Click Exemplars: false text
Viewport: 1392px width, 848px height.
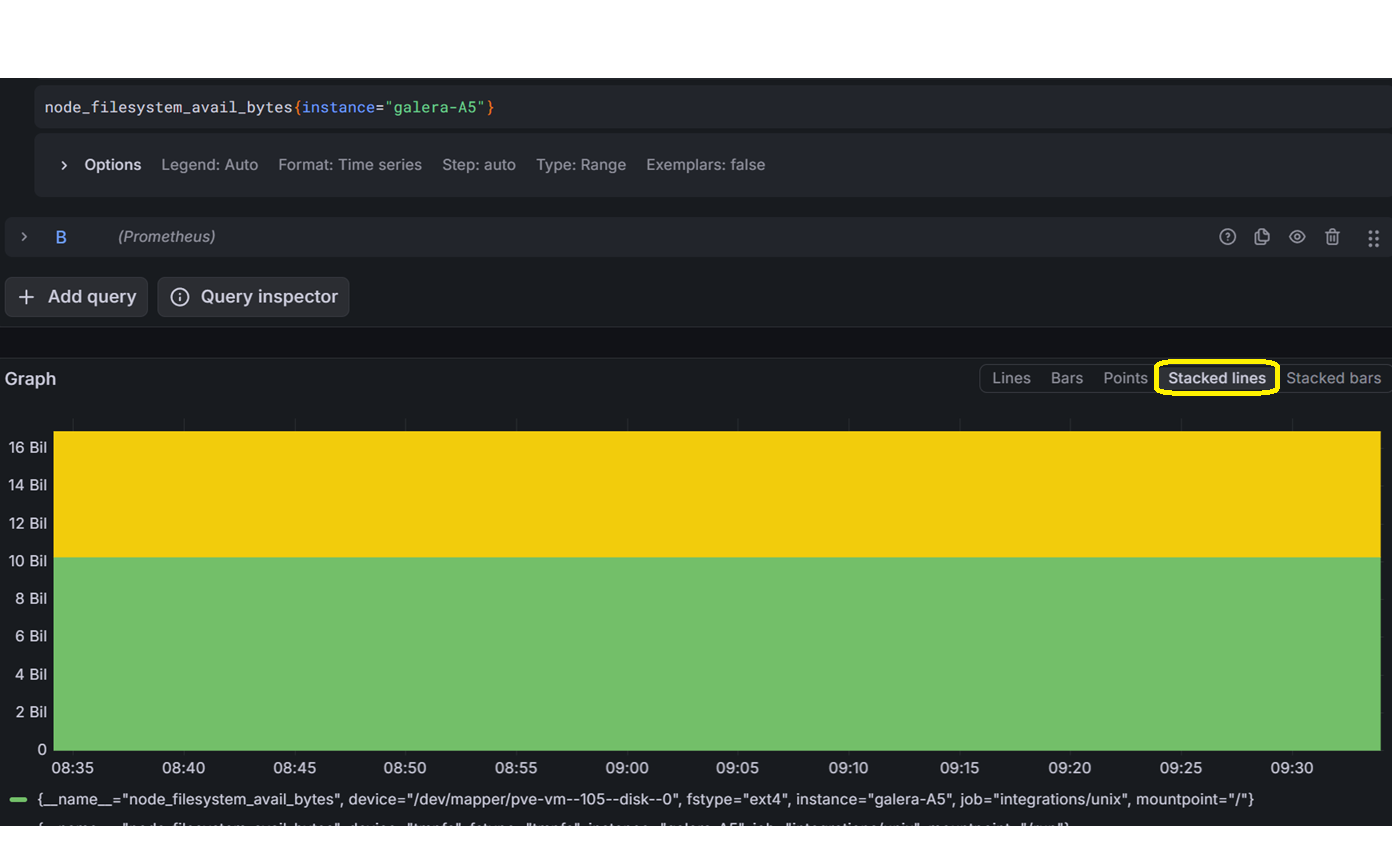(705, 165)
